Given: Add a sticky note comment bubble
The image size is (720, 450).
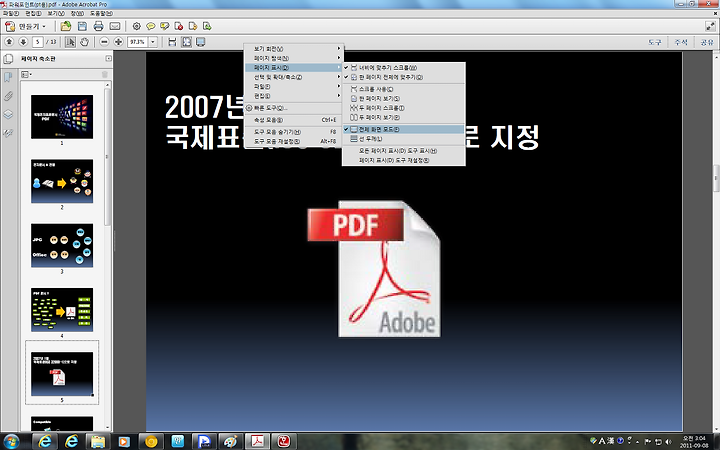Looking at the screenshot, I should click(151, 26).
